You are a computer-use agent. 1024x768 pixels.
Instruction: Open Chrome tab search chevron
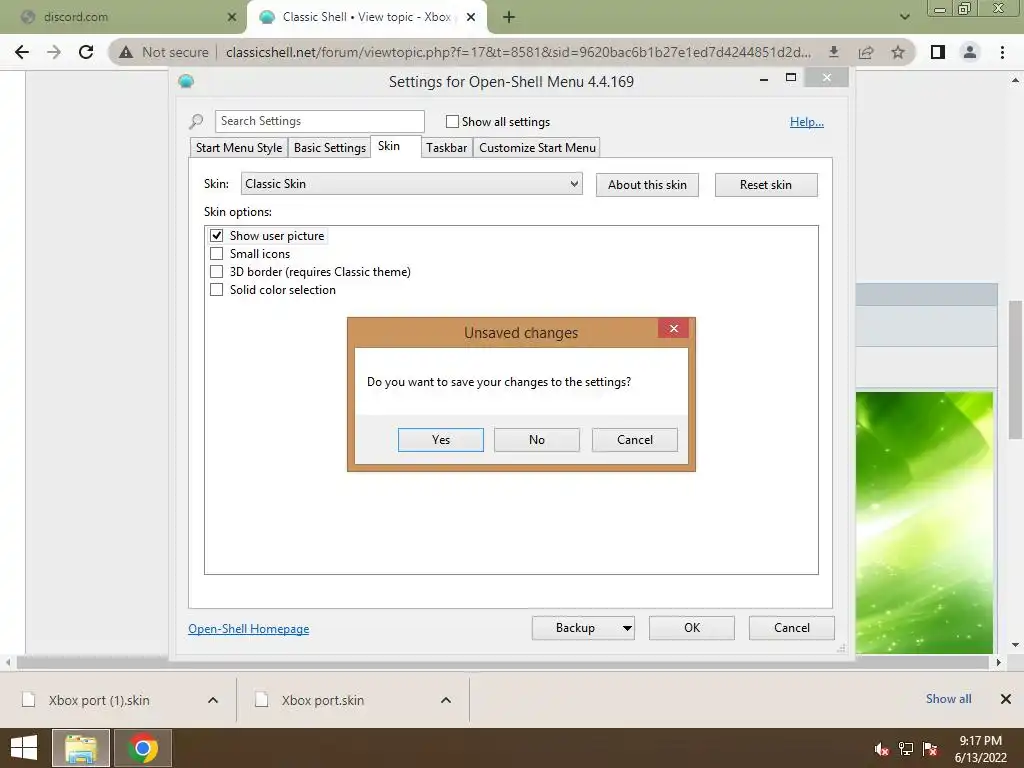[x=904, y=17]
